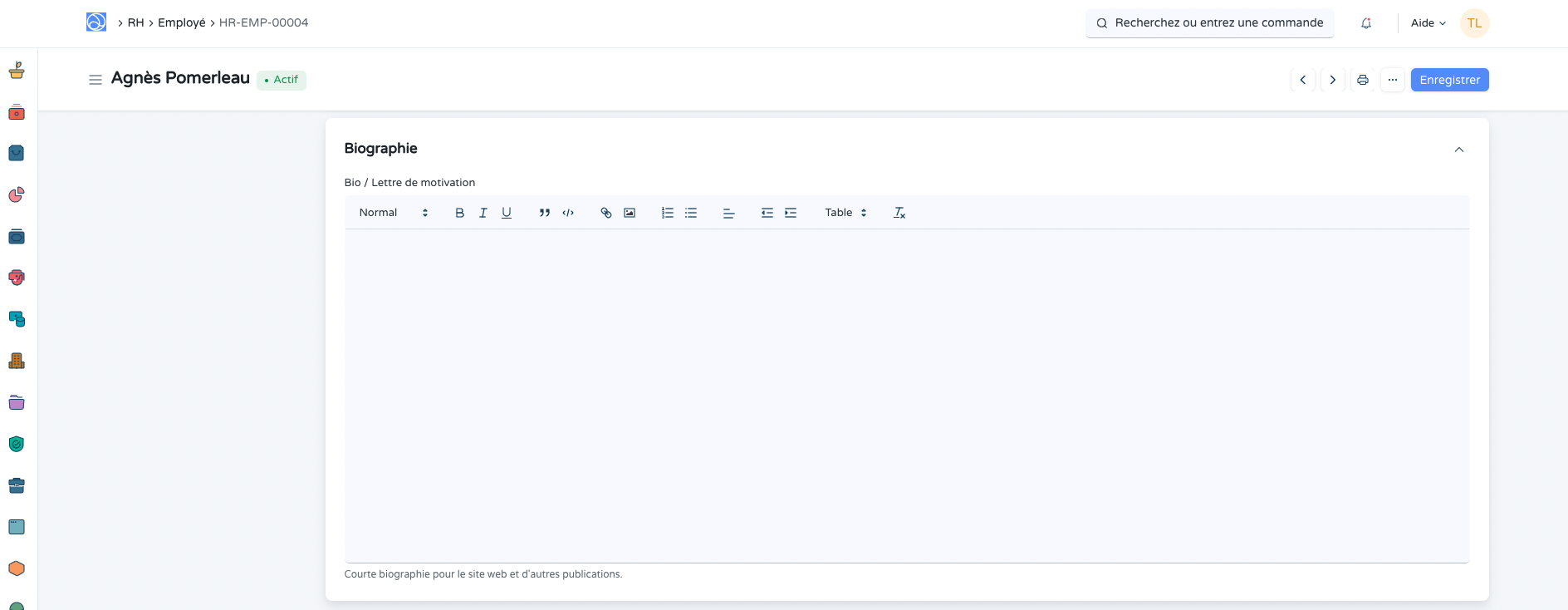Print the employee record
This screenshot has width=1568, height=610.
[1363, 80]
